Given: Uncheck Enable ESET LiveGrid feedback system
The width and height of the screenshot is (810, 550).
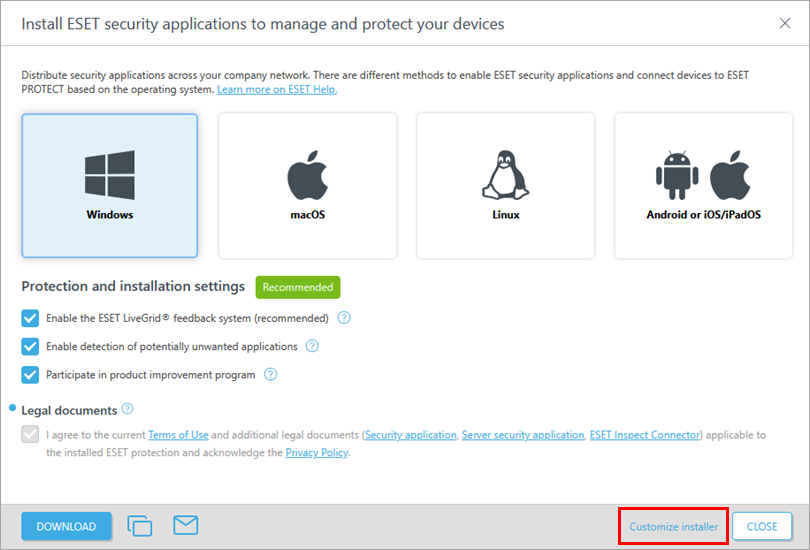Looking at the screenshot, I should (30, 318).
